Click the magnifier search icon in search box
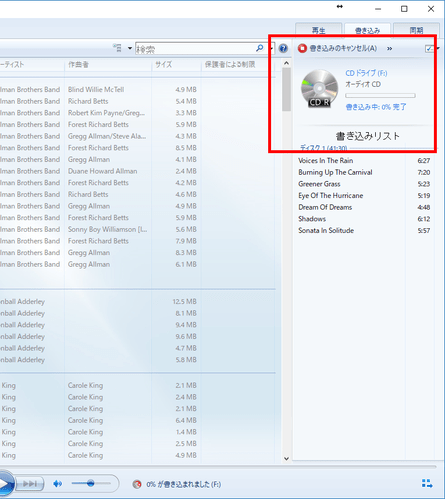Screen dimensions: 445x499 (259, 49)
